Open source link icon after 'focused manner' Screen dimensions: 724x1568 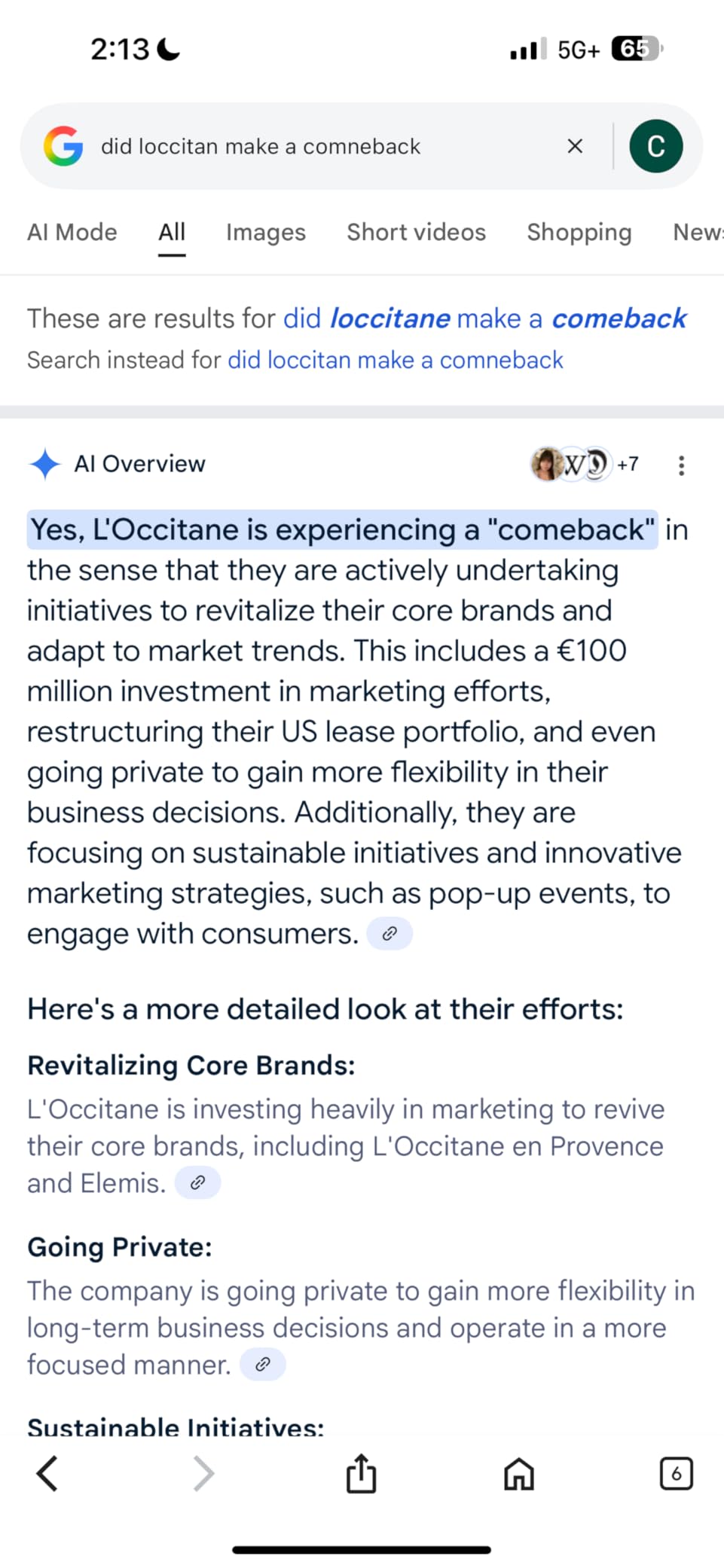(262, 1364)
